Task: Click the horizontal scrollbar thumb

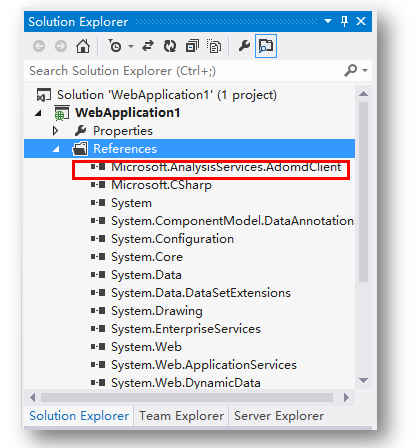Action: coord(187,397)
